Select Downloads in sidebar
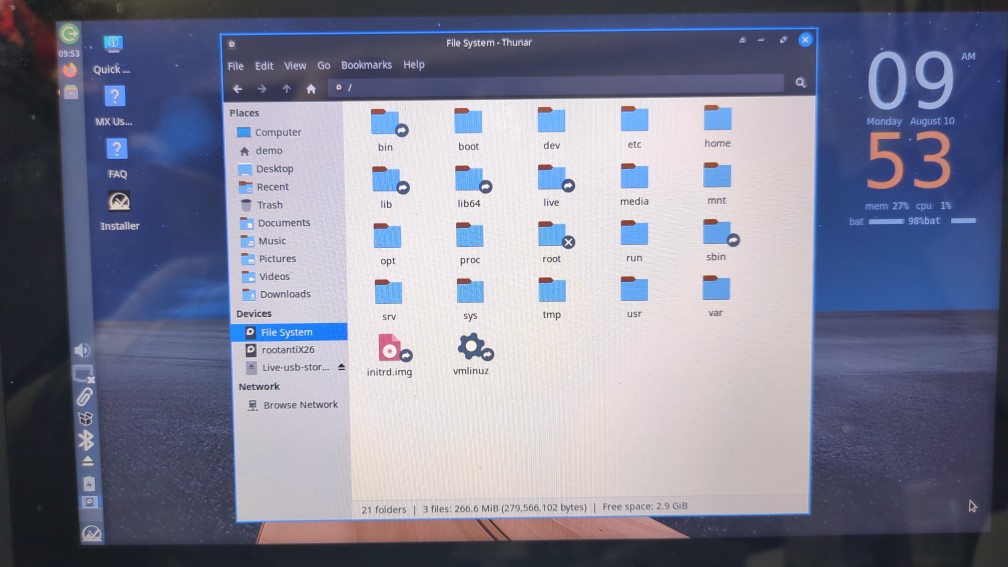The width and height of the screenshot is (1008, 567). click(276, 294)
